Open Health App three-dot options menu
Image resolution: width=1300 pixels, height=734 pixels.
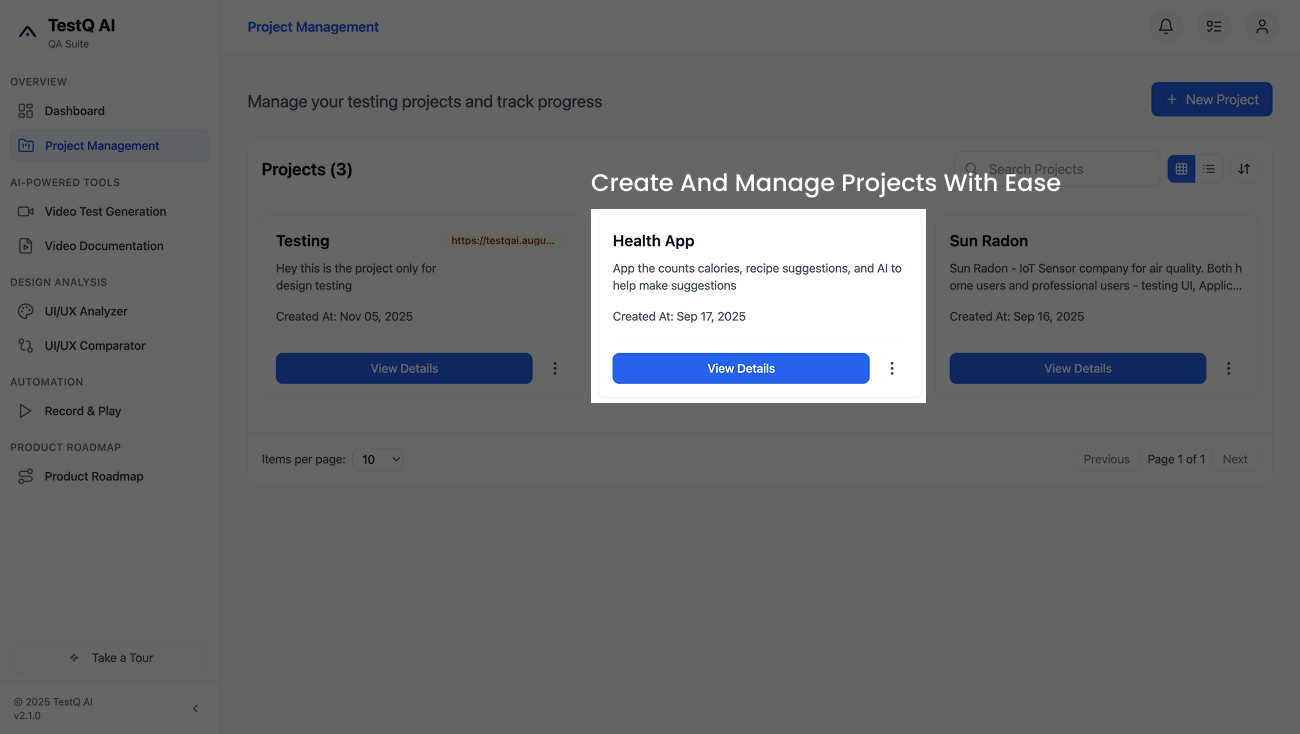pos(892,368)
